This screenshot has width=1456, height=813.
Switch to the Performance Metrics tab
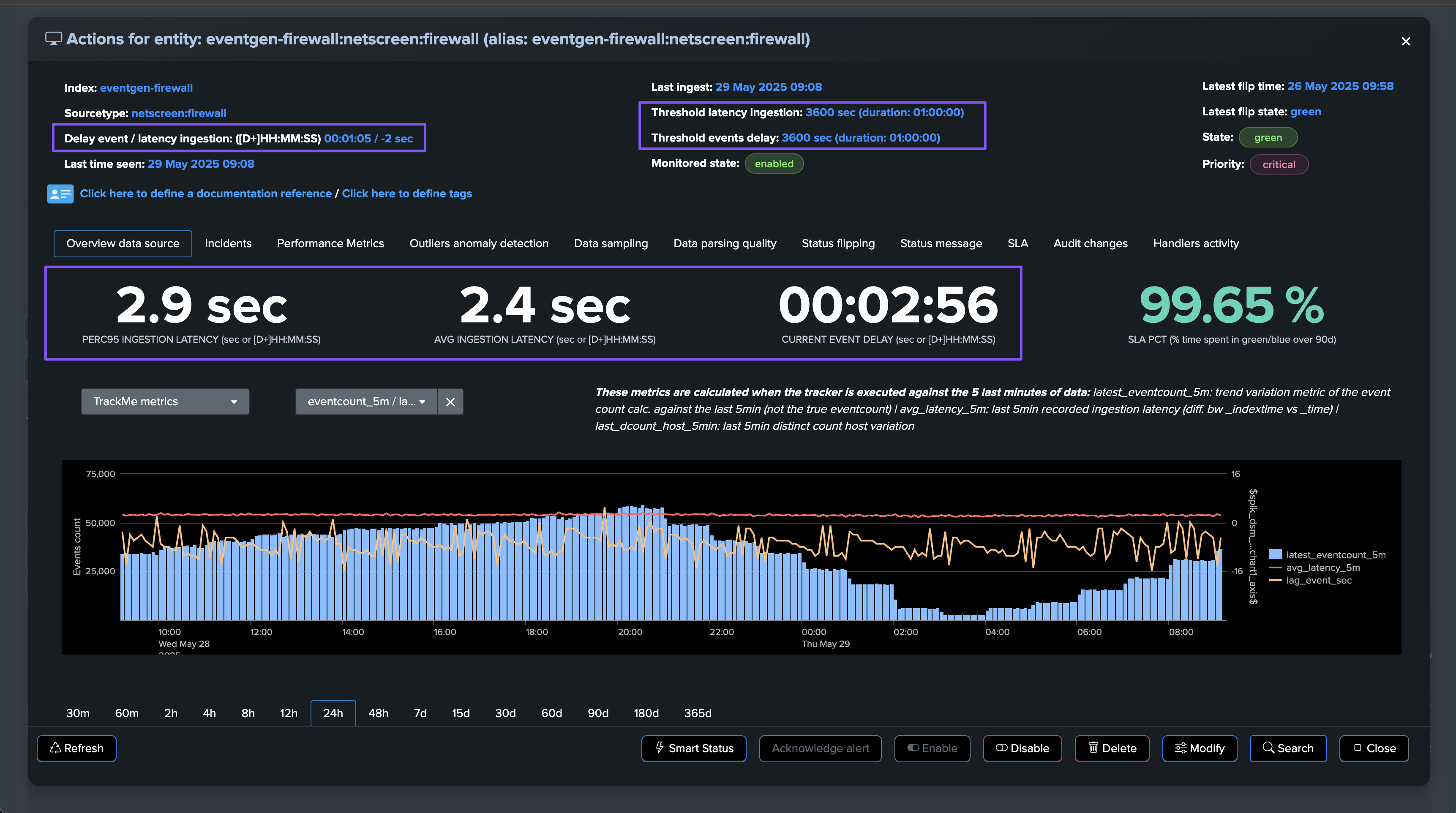[330, 243]
